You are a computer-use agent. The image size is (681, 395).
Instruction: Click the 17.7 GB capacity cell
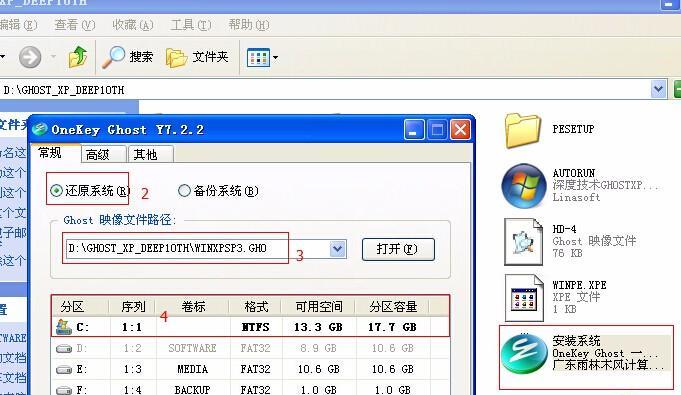click(x=392, y=327)
